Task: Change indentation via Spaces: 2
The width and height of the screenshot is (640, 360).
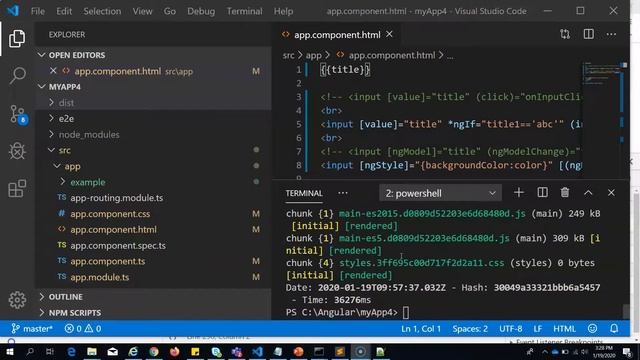Action: click(470, 329)
